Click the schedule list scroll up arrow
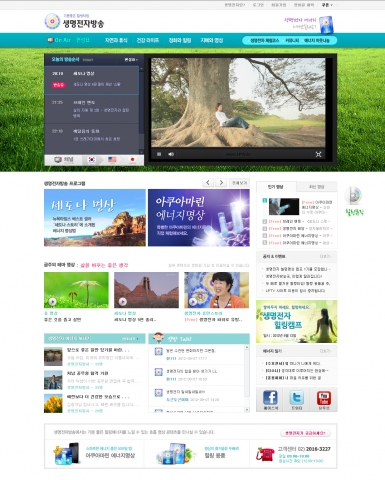The height and width of the screenshot is (480, 385). pyautogui.click(x=141, y=69)
